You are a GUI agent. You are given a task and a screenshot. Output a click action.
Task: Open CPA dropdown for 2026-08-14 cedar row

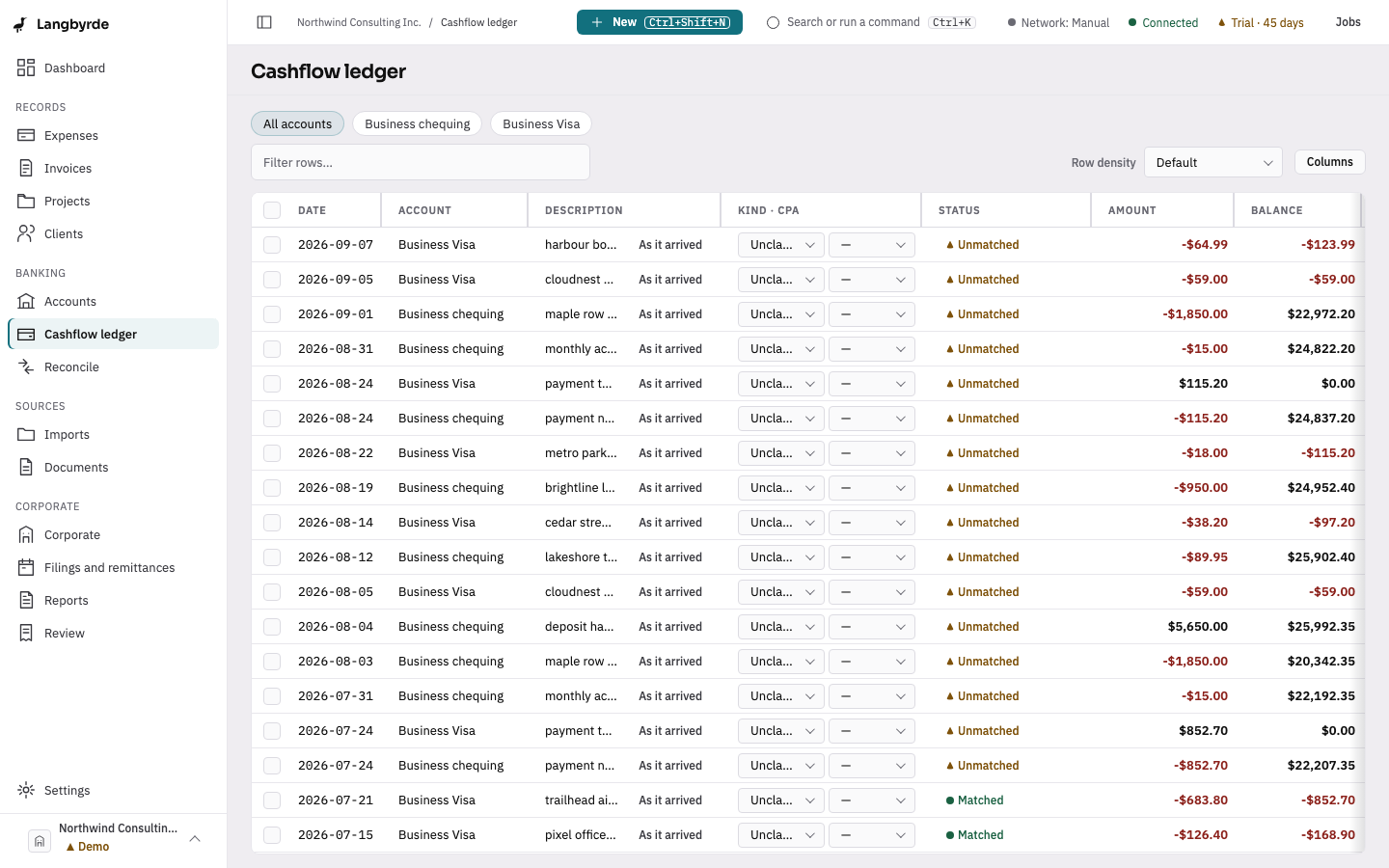pyautogui.click(x=872, y=523)
